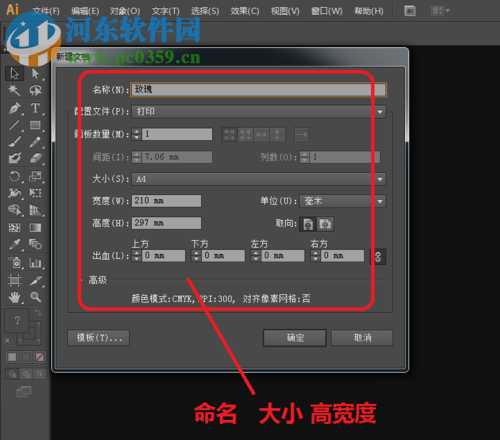Open the 帮助(H) menu
The height and width of the screenshot is (440, 500).
pyautogui.click(x=369, y=11)
